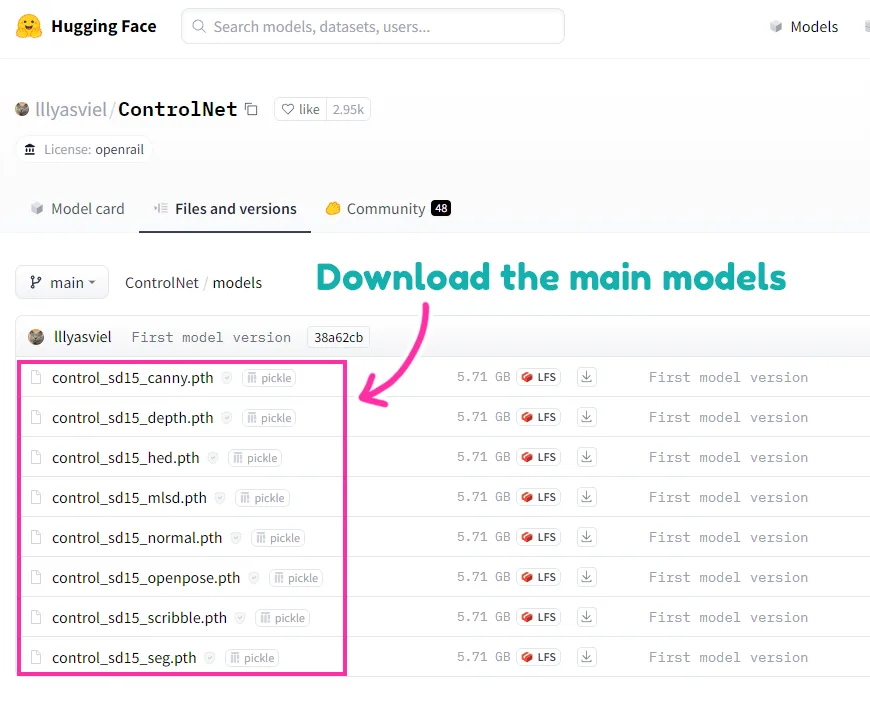Click the pickle badge for control_sd15_mlsd.pth
The height and width of the screenshot is (721, 870).
click(262, 498)
